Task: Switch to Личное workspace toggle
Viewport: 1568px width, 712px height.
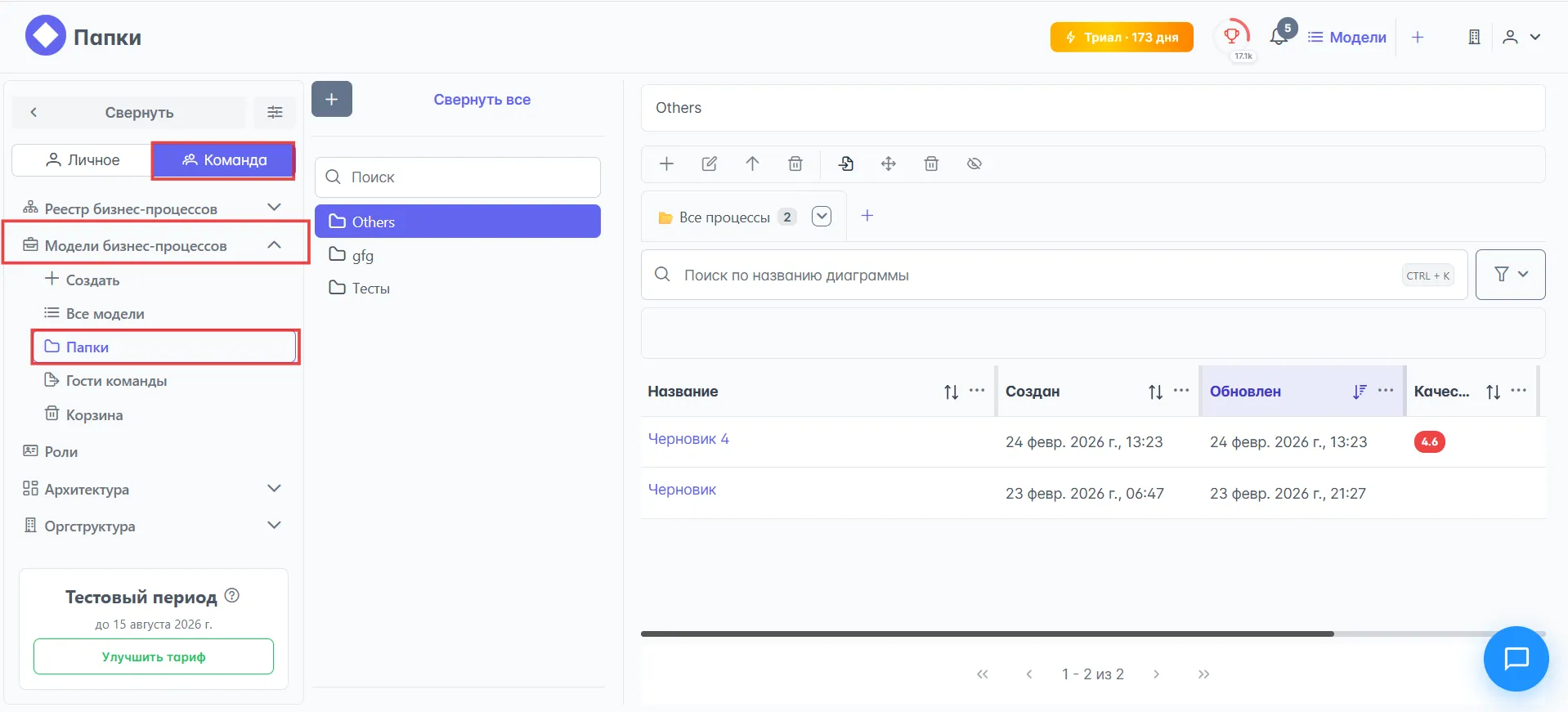Action: pyautogui.click(x=83, y=160)
